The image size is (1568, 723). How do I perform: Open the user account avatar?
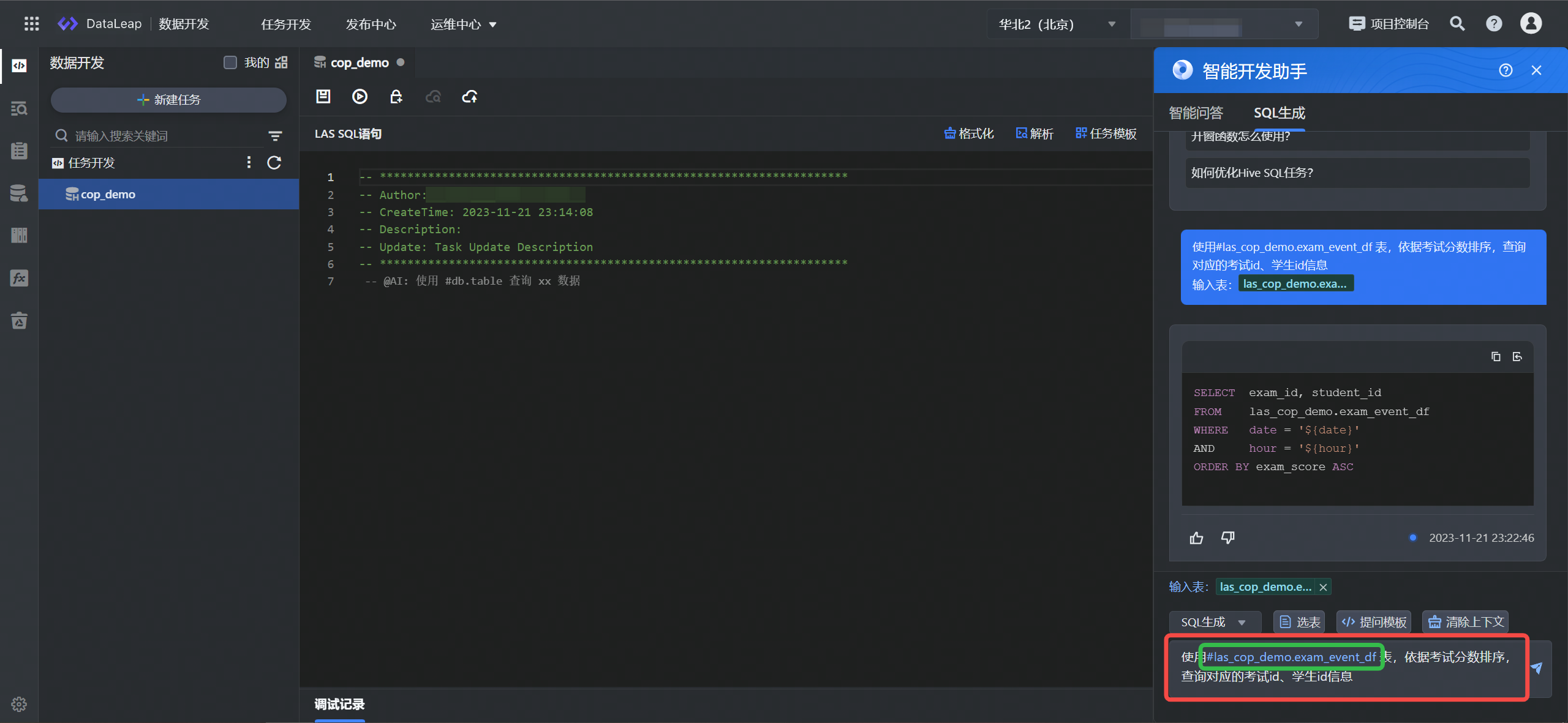pos(1531,23)
